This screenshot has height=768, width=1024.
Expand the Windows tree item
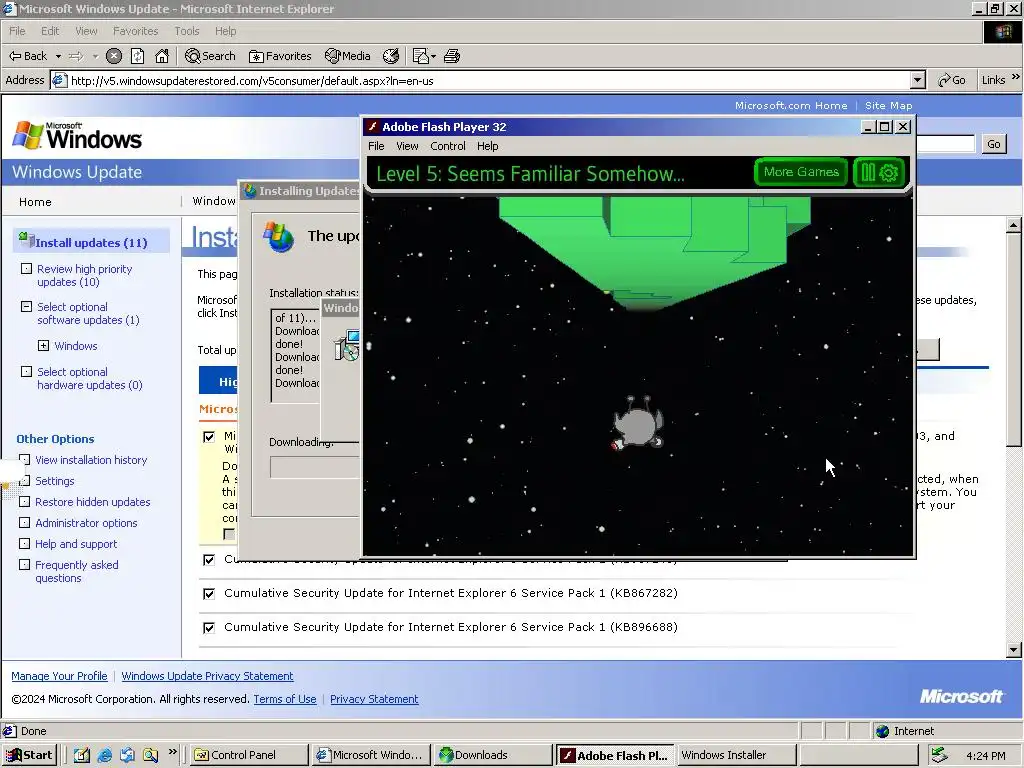[x=43, y=346]
